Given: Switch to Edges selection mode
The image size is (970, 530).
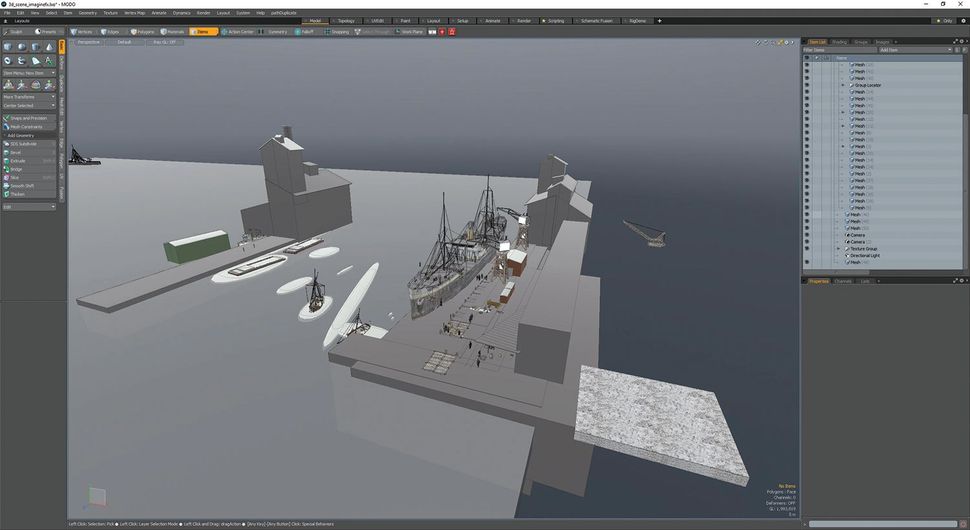Looking at the screenshot, I should click(x=112, y=32).
